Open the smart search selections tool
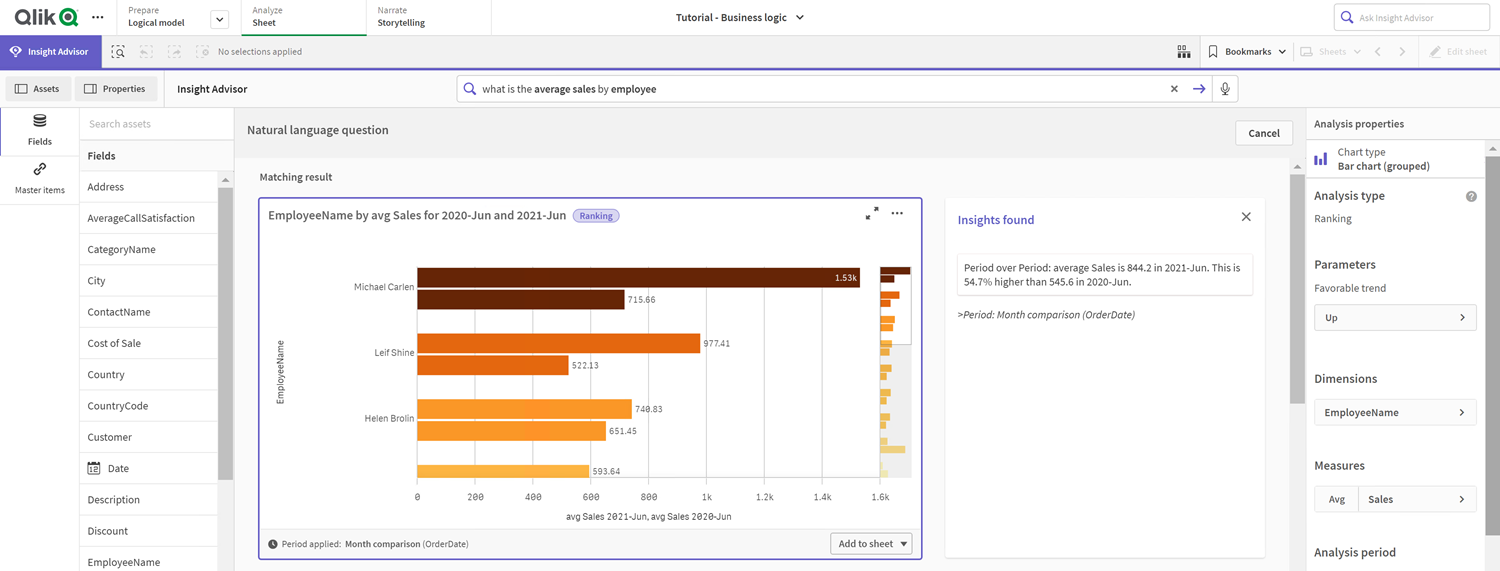 (118, 52)
